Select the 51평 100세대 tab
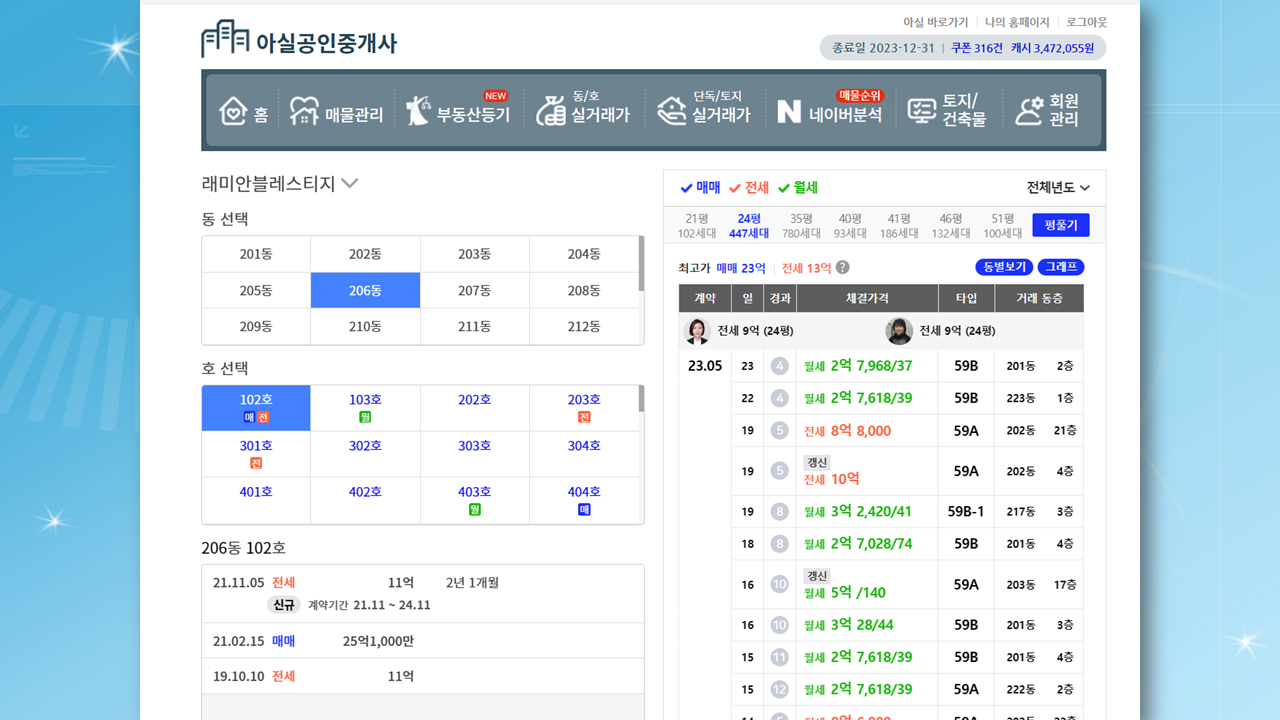Screen dimensions: 1280x720 tap(1003, 225)
